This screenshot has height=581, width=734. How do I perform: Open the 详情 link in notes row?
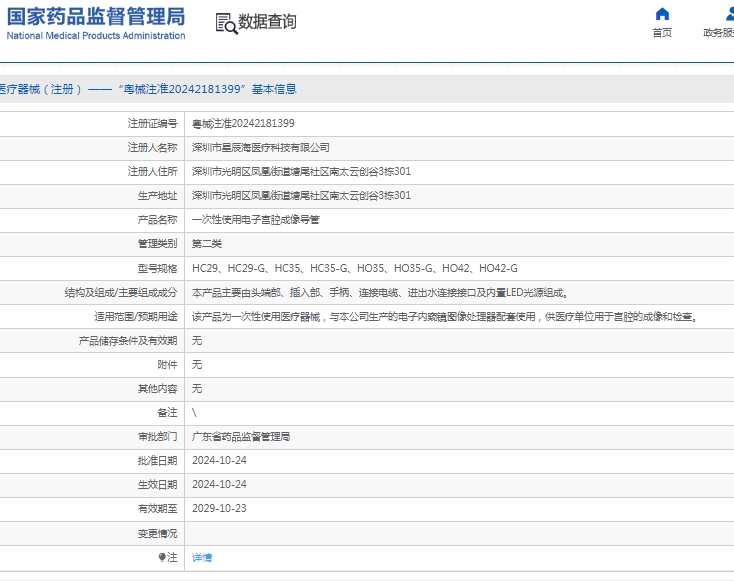[202, 558]
